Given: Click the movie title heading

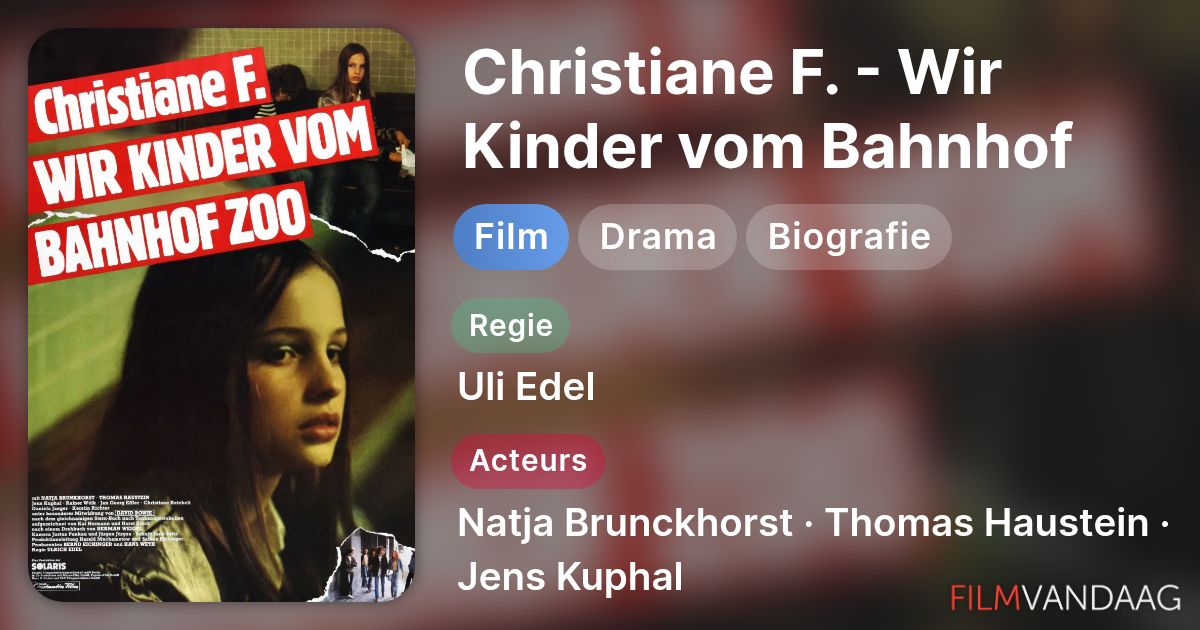Looking at the screenshot, I should [768, 111].
